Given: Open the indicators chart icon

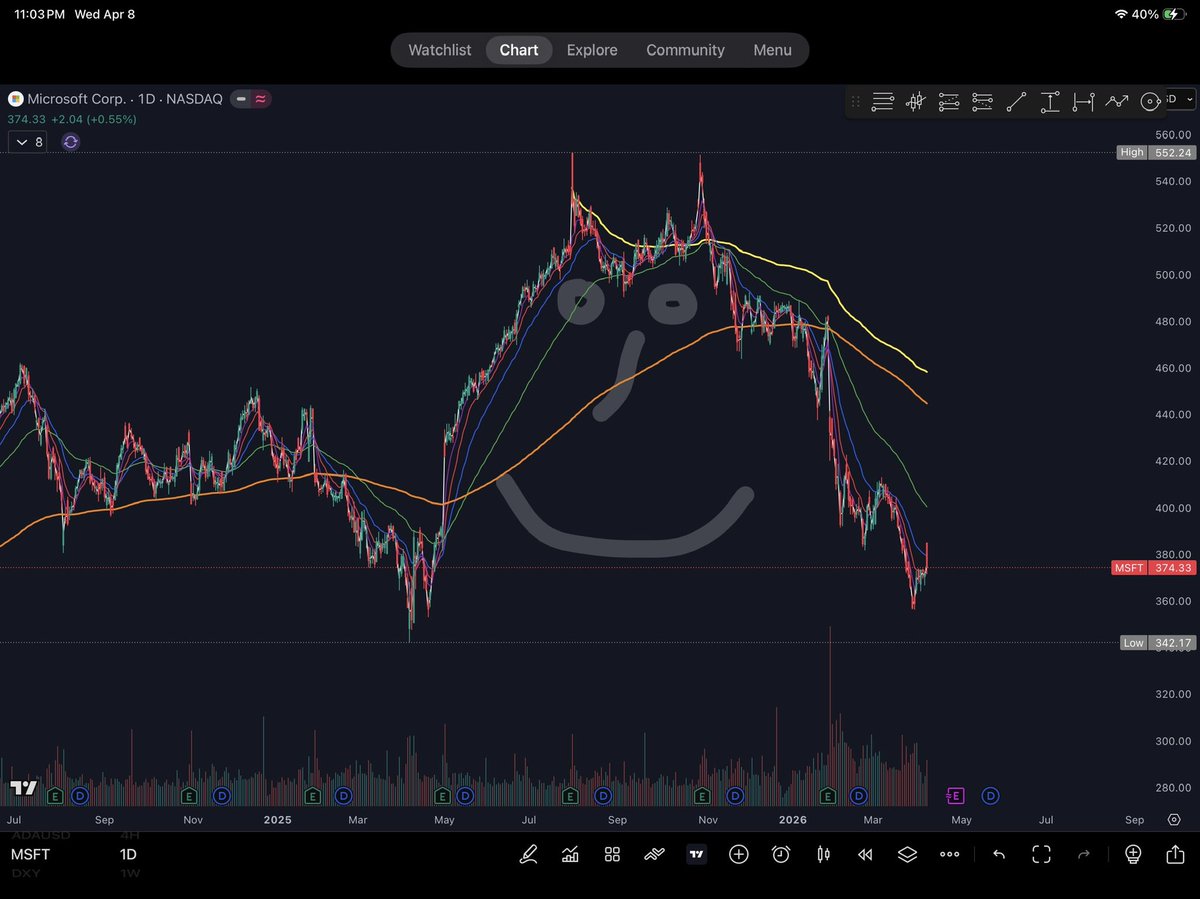Looking at the screenshot, I should tap(570, 854).
